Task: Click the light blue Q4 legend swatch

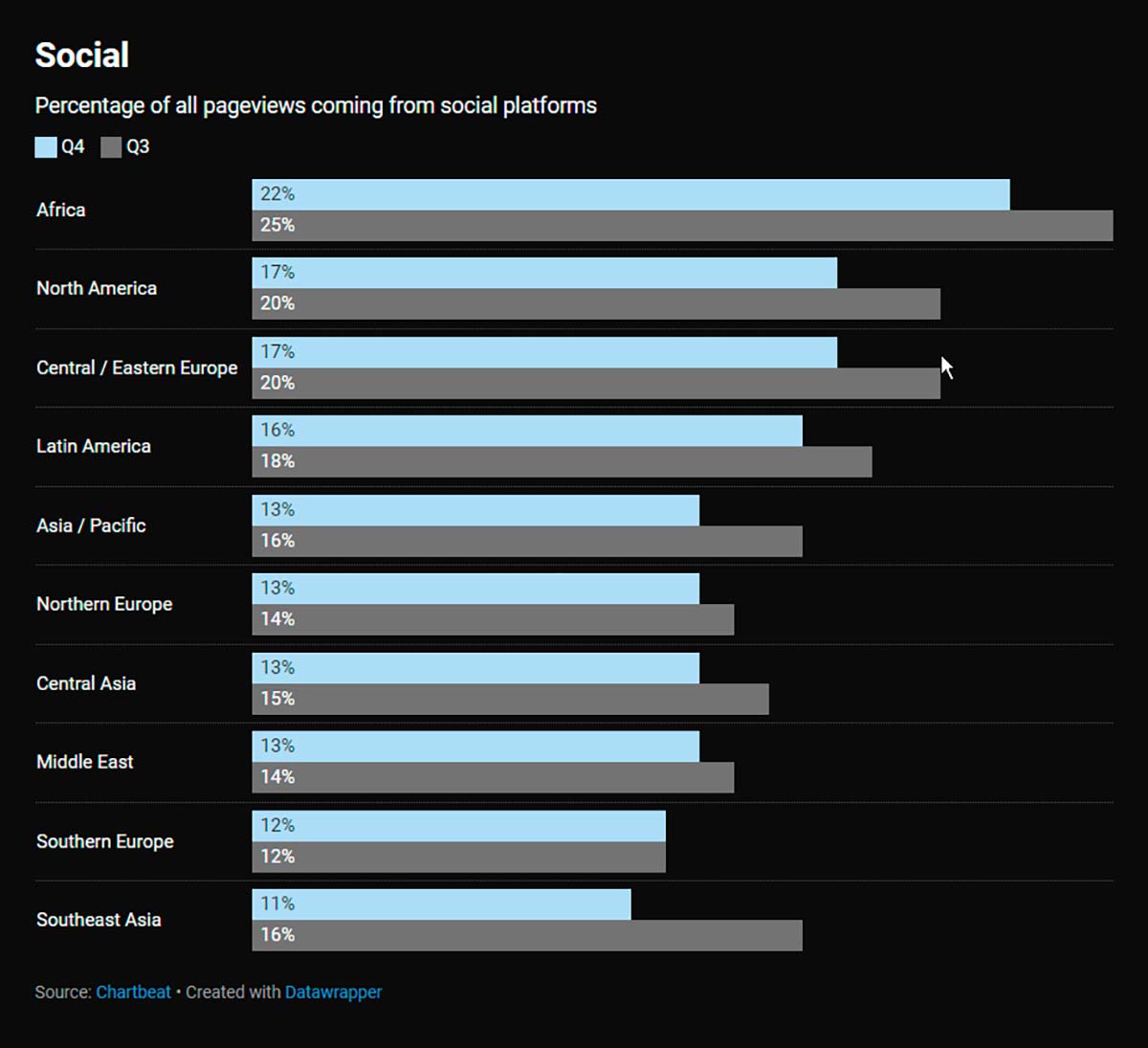Action: click(46, 147)
